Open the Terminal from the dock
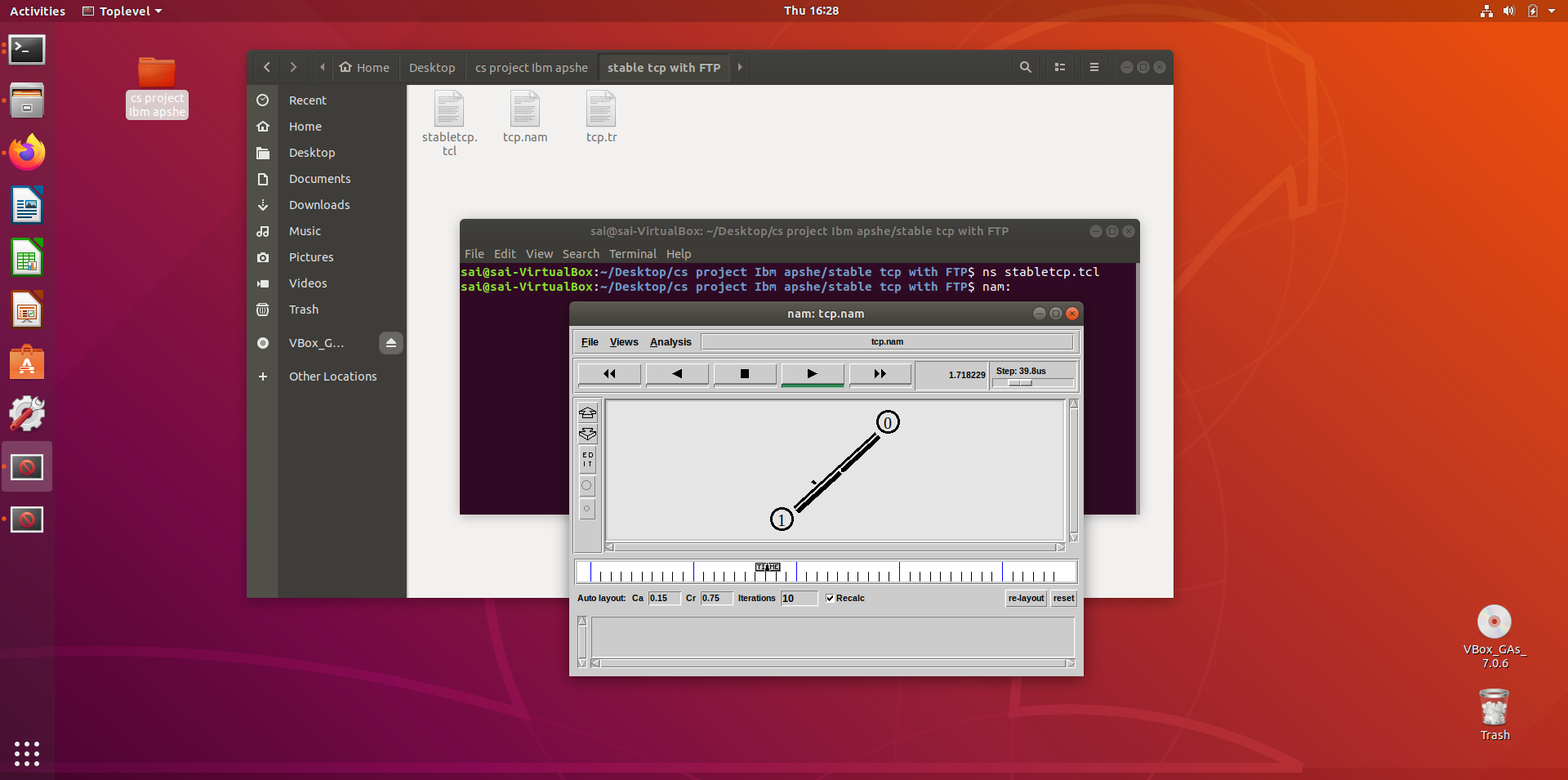 27,50
